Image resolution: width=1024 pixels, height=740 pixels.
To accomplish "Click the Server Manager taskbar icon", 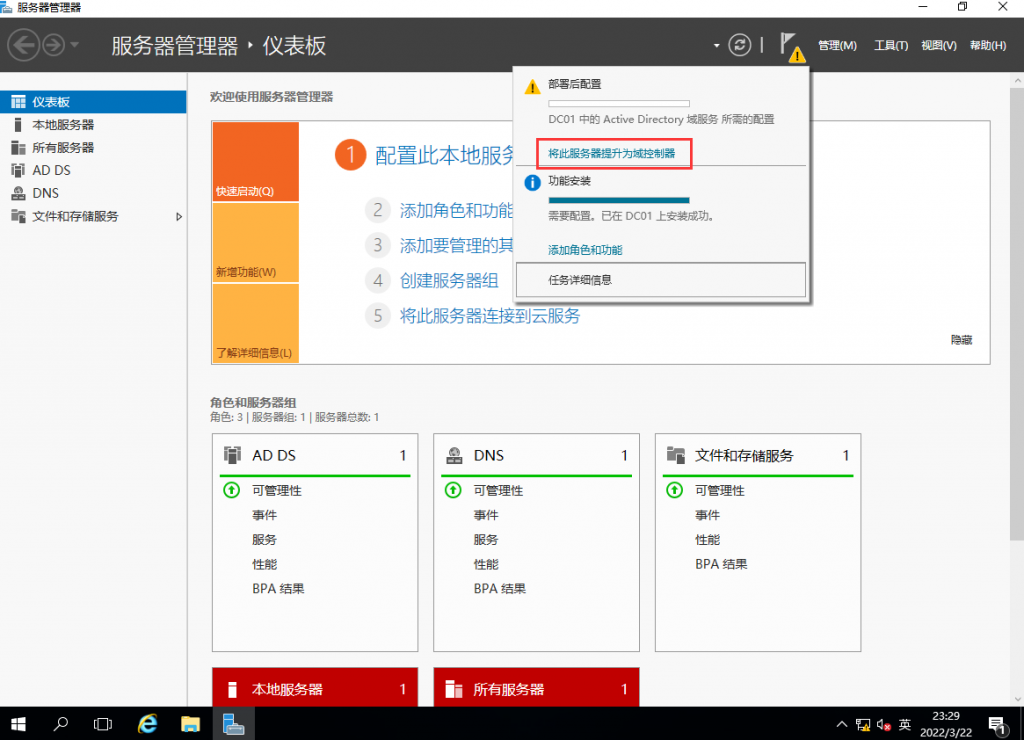I will [x=233, y=724].
